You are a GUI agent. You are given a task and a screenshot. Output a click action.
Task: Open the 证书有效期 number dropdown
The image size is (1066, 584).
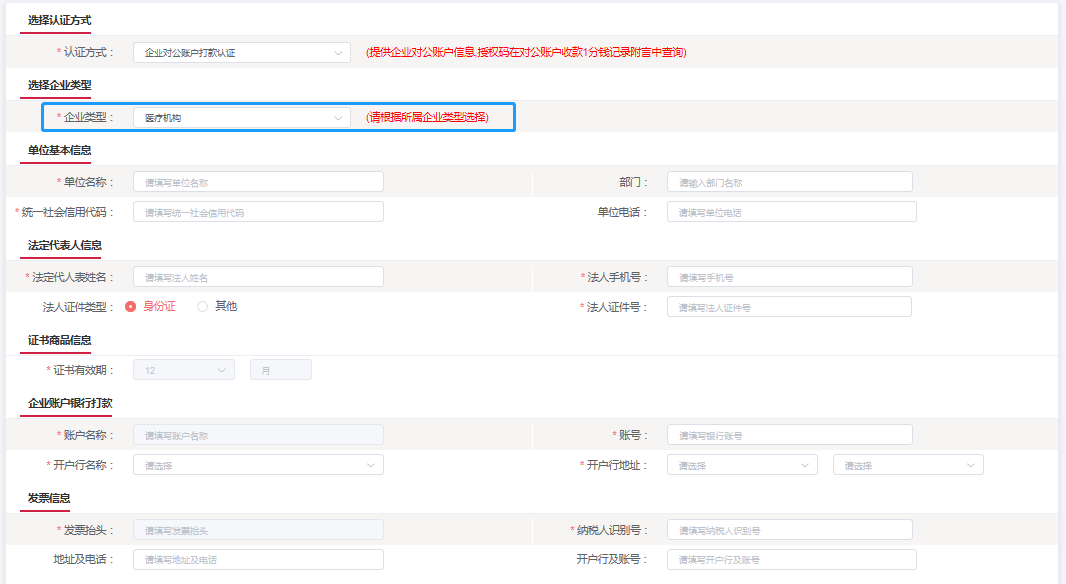184,370
